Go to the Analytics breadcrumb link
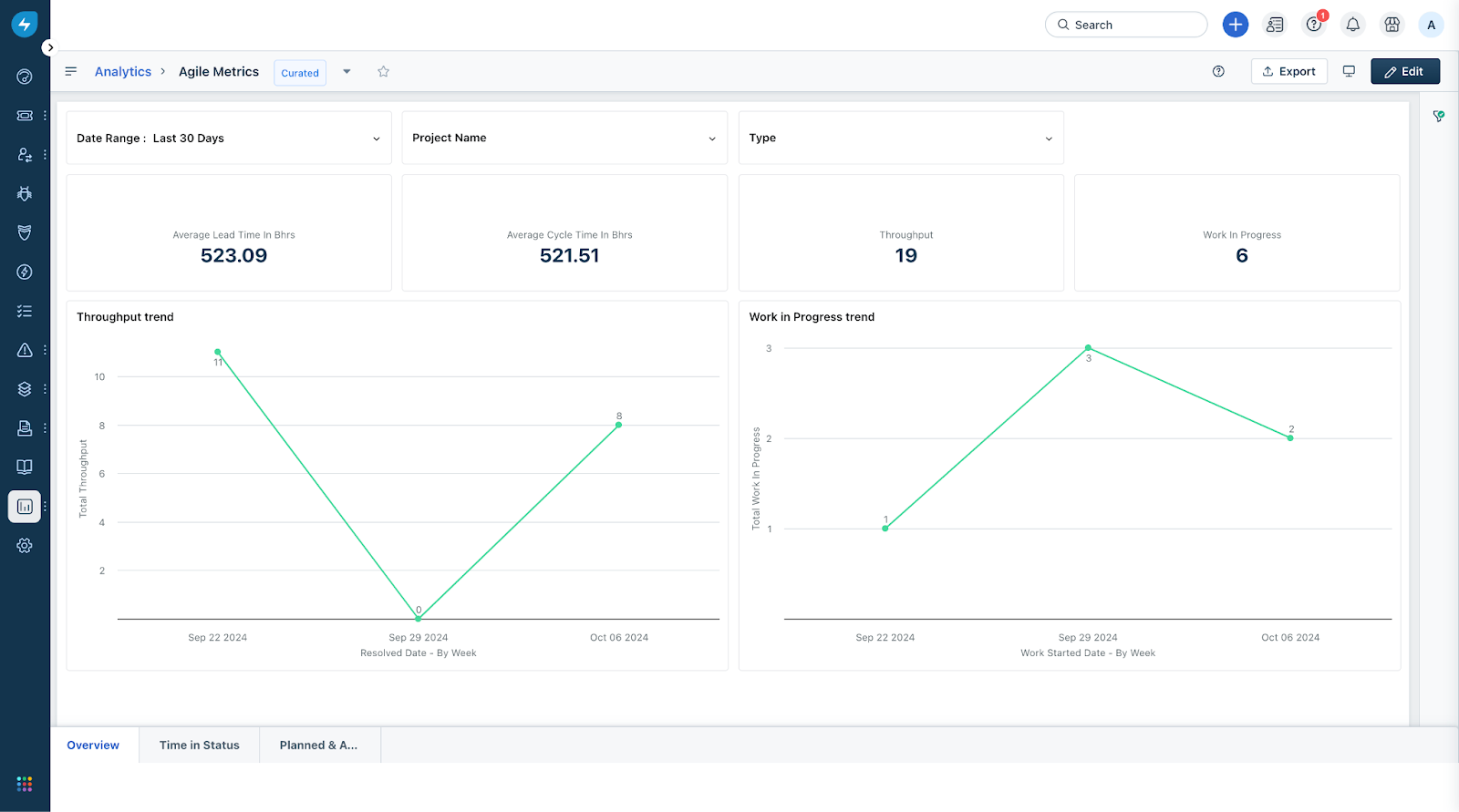The height and width of the screenshot is (812, 1459). coord(123,71)
